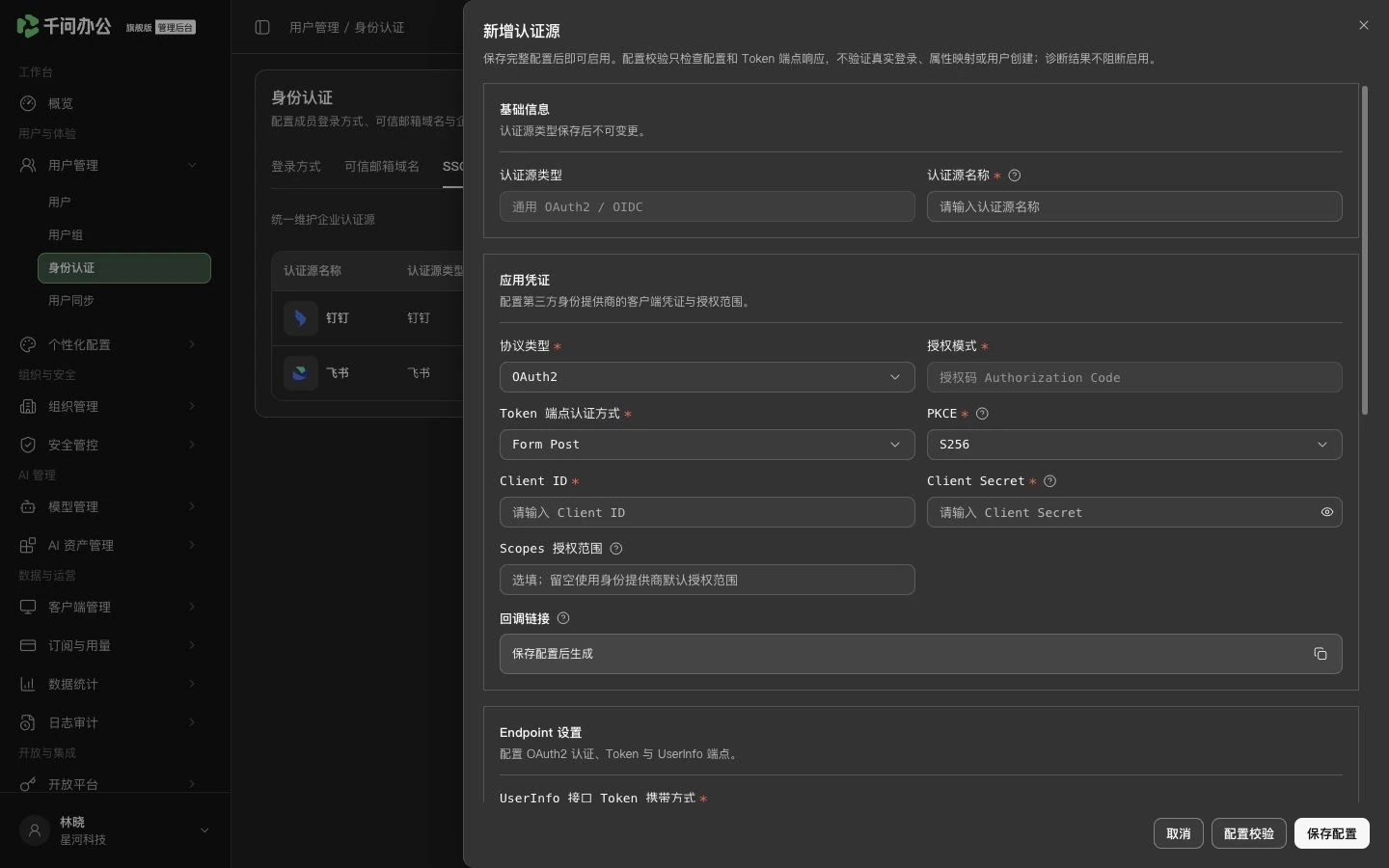Click the Scopes 授权范围 input field
This screenshot has height=868, width=1389.
[x=707, y=580]
